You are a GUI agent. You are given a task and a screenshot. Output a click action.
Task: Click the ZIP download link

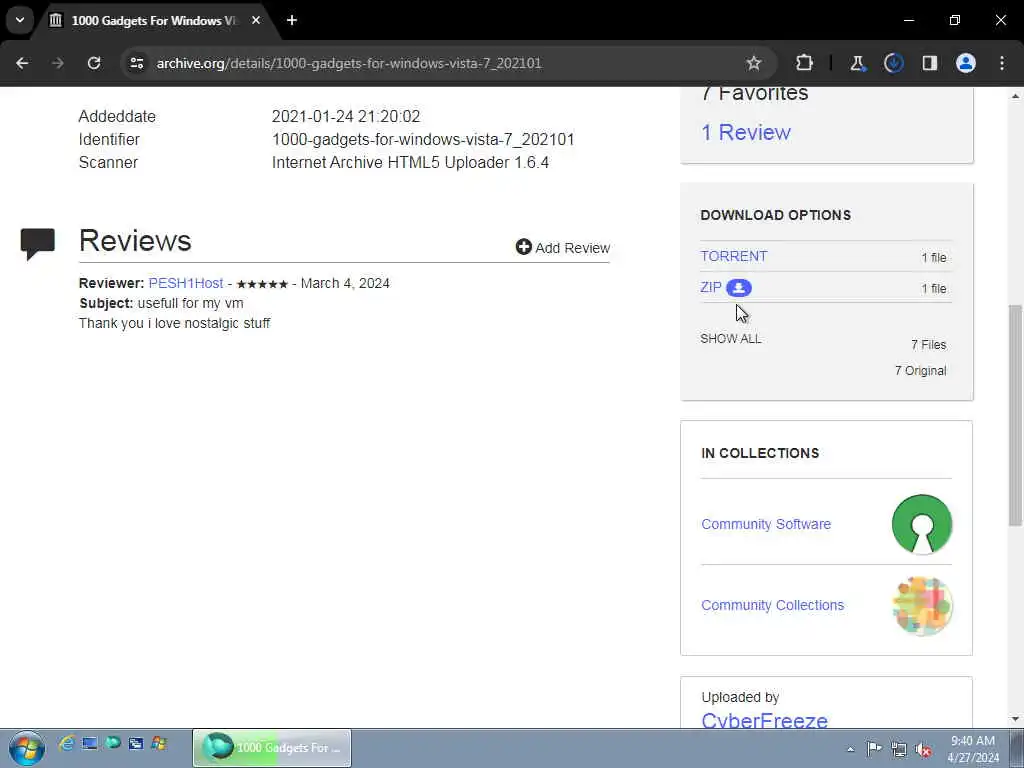click(x=711, y=287)
